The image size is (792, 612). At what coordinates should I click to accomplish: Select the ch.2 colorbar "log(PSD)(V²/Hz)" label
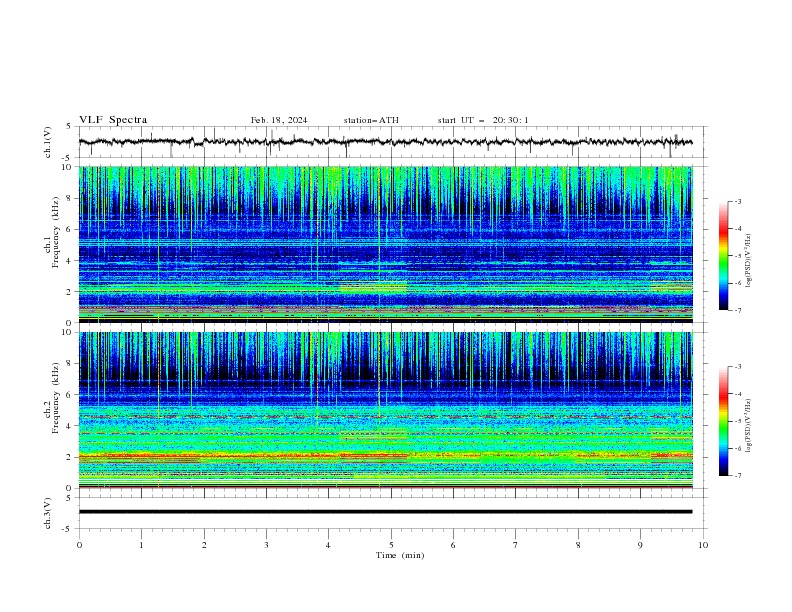[x=748, y=425]
